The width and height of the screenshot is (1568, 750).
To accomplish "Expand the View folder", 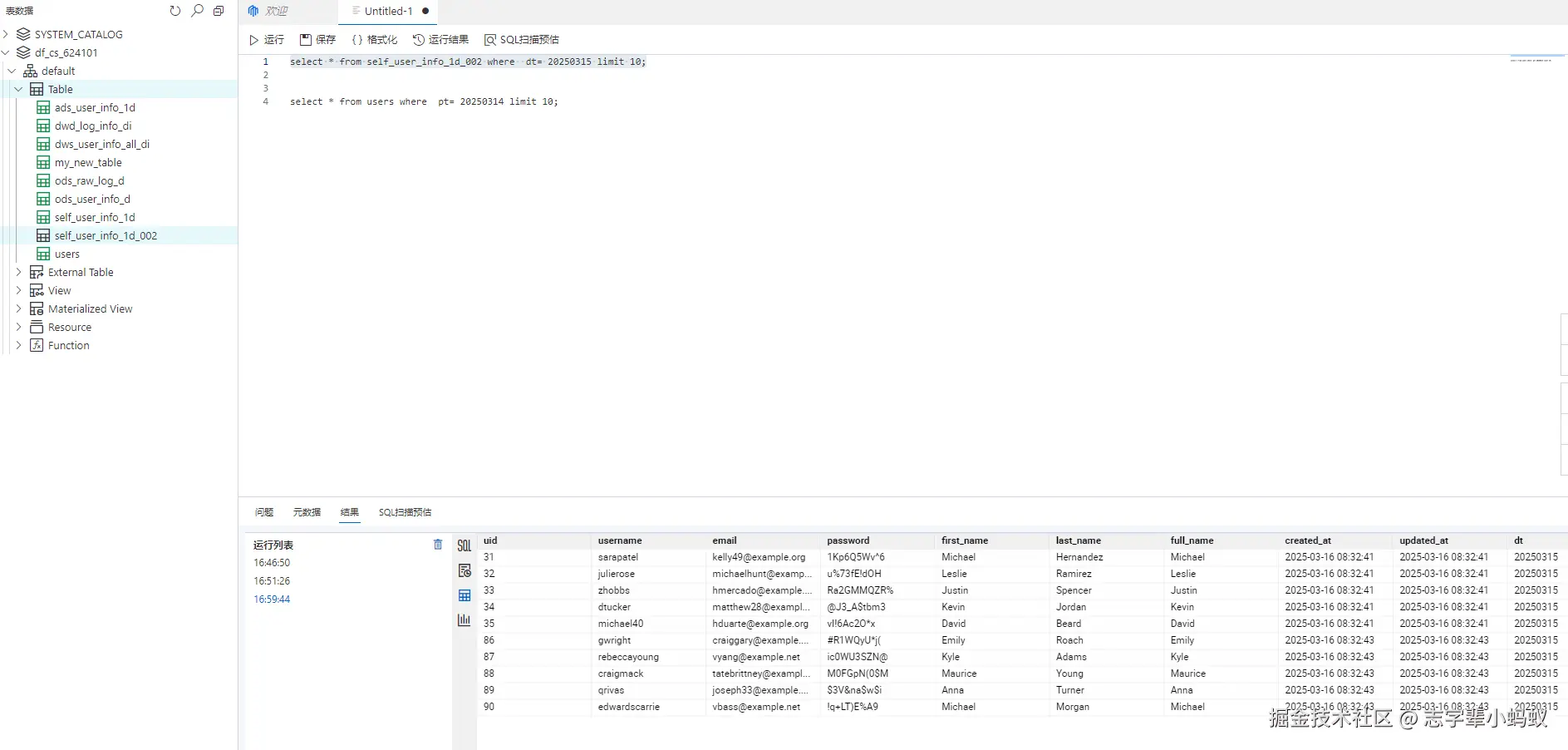I will (x=19, y=290).
